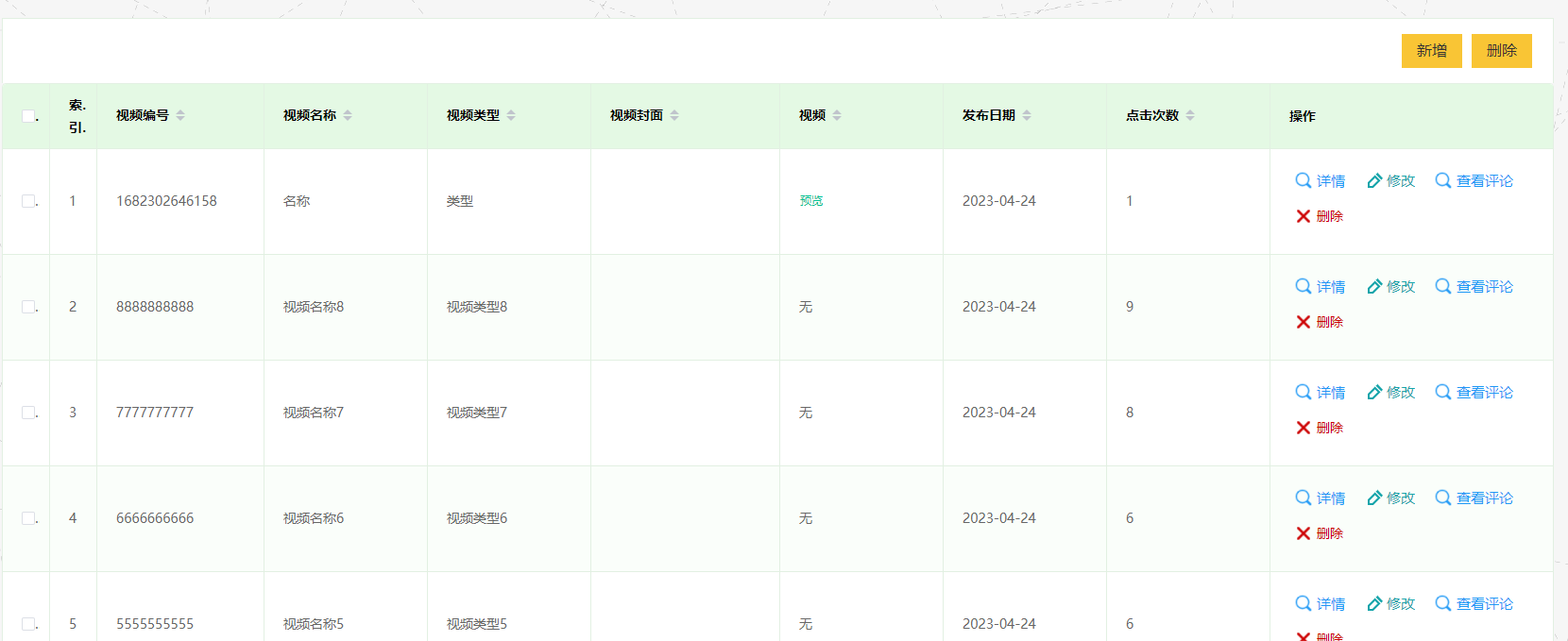Sort by 发布日期 column arrows

(1027, 115)
